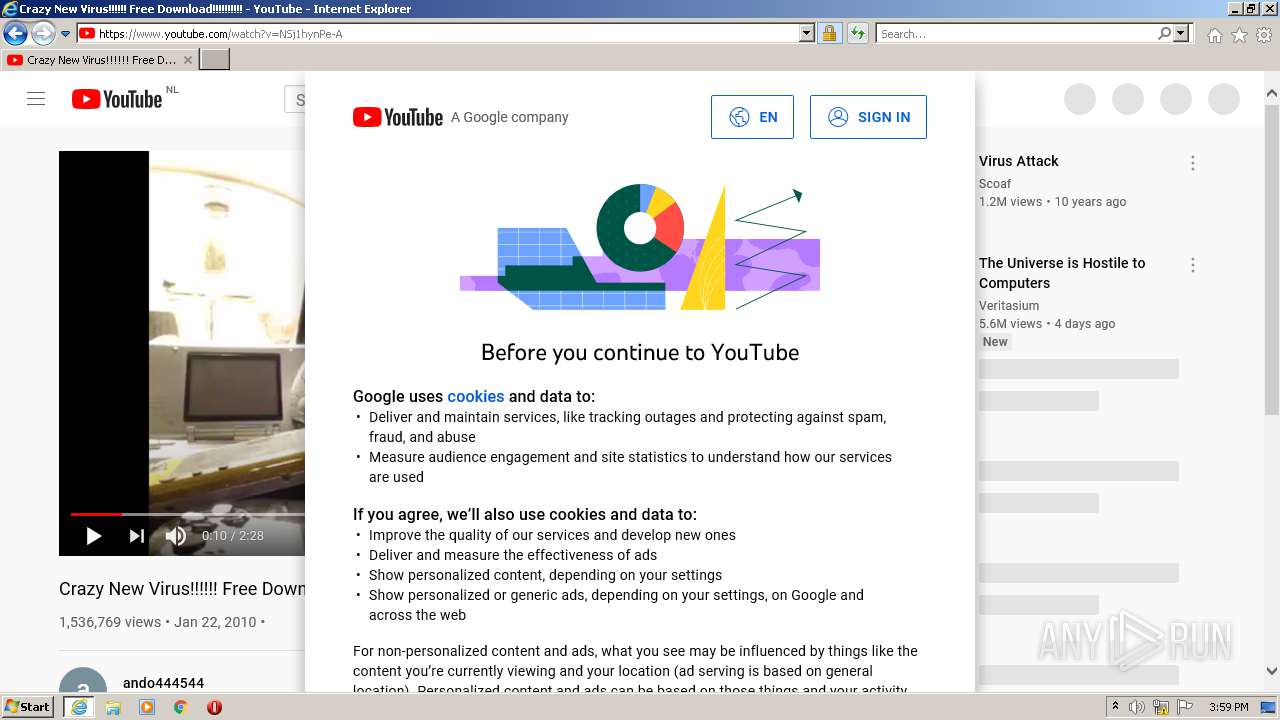The width and height of the screenshot is (1280, 720).
Task: Open options menu for 'The Universe is Hostile' video
Action: point(1192,265)
